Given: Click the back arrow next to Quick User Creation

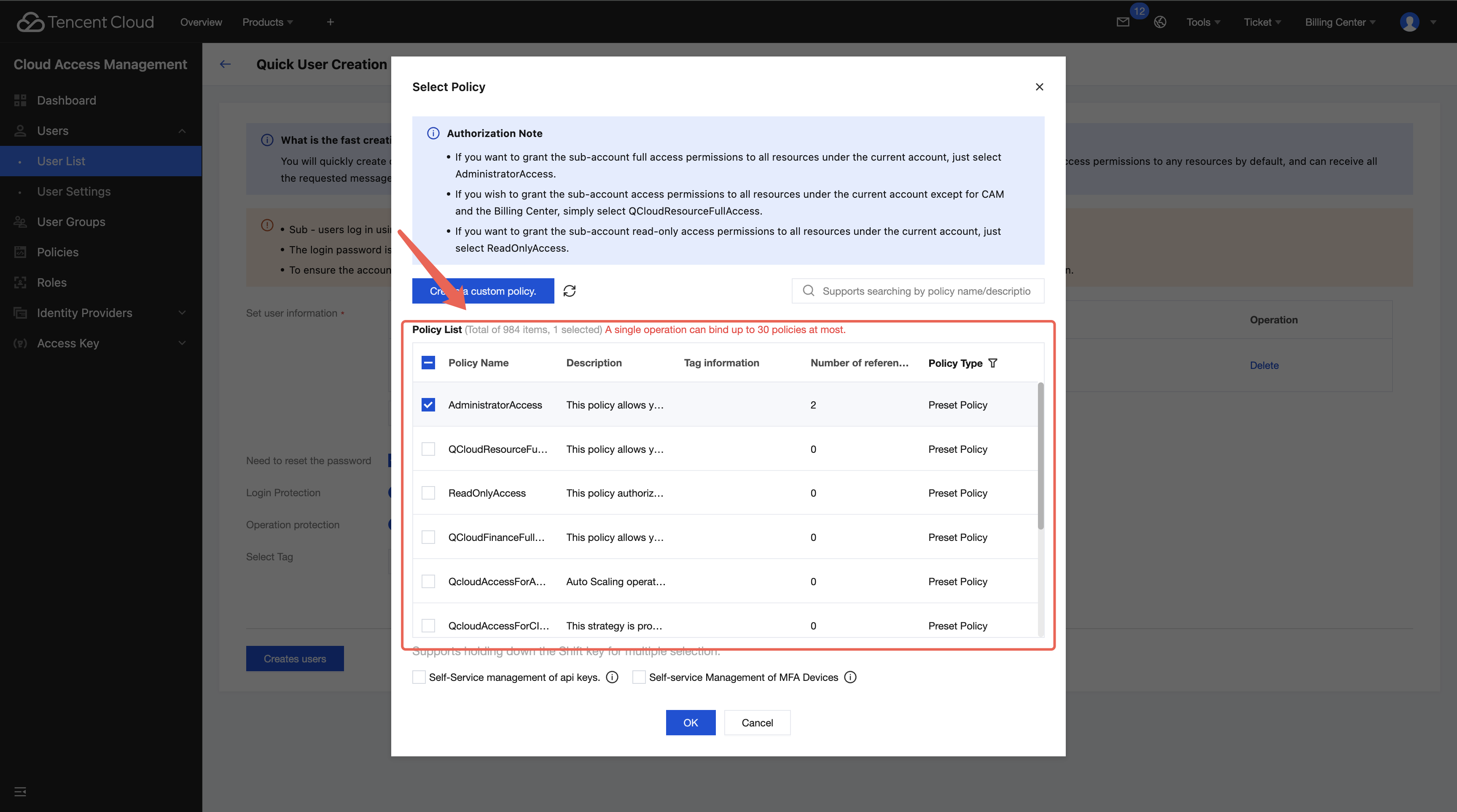Looking at the screenshot, I should tap(225, 65).
